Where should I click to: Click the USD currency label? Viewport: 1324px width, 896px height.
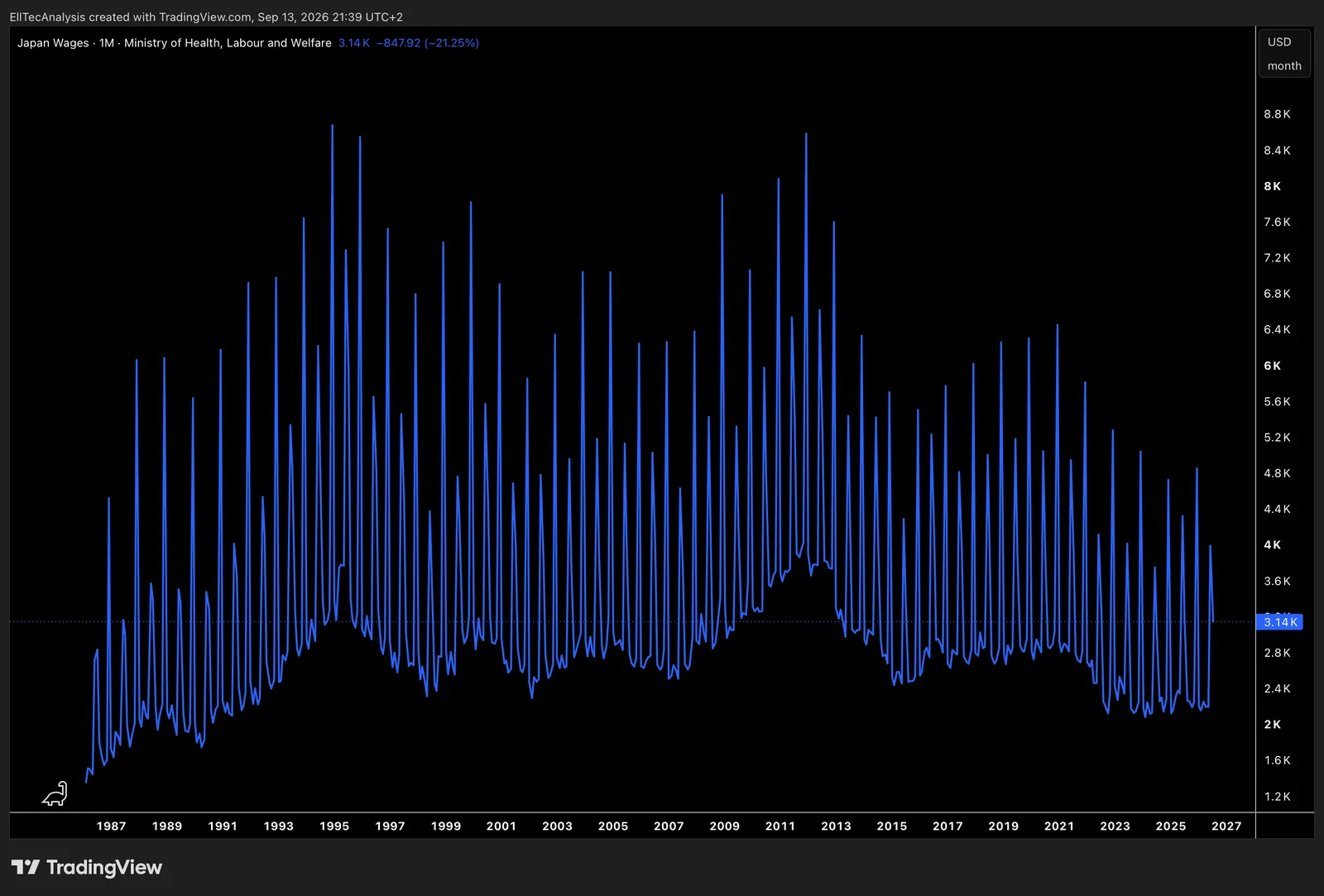click(x=1279, y=42)
